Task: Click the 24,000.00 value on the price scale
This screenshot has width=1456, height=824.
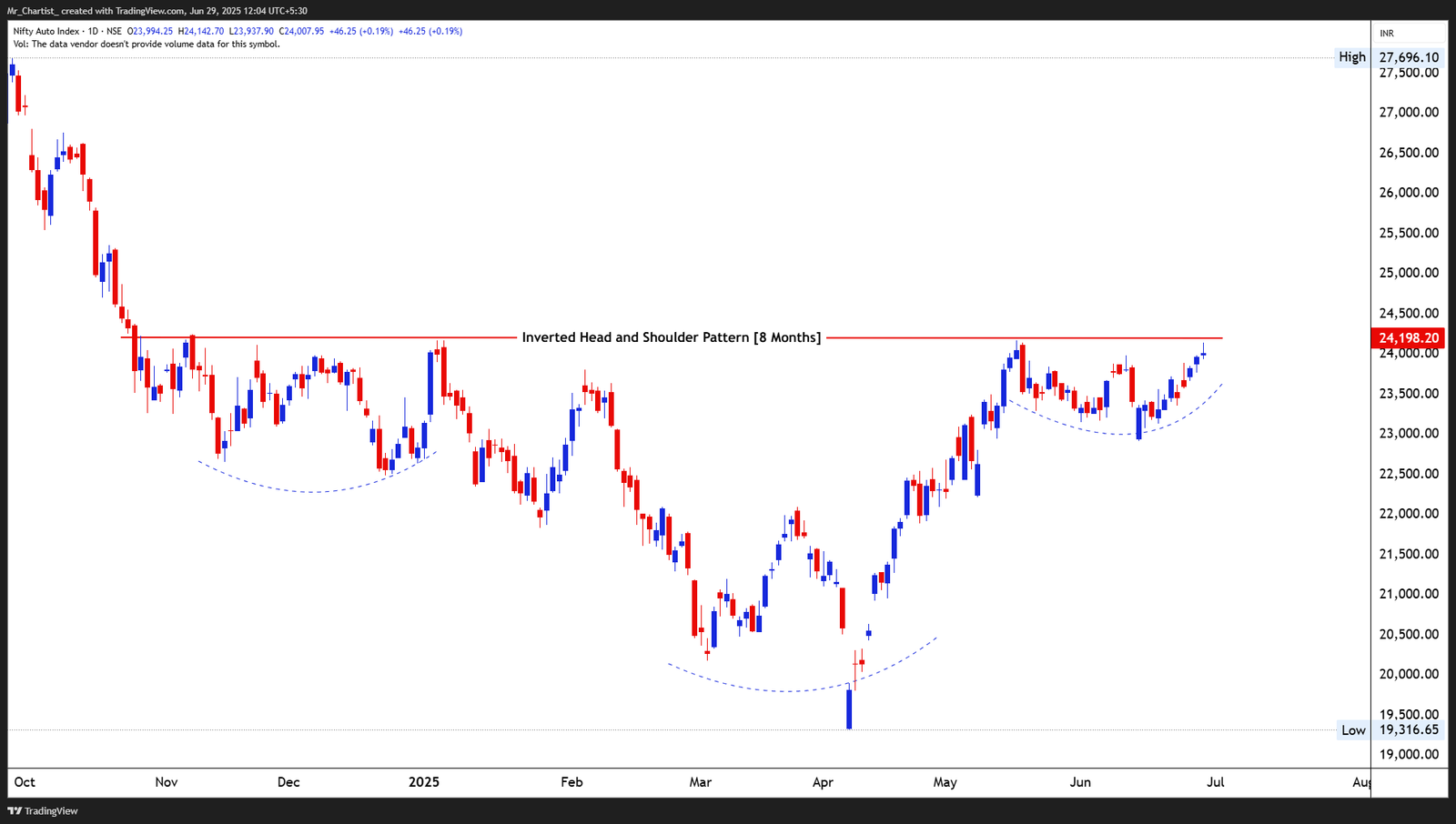Action: [1408, 354]
